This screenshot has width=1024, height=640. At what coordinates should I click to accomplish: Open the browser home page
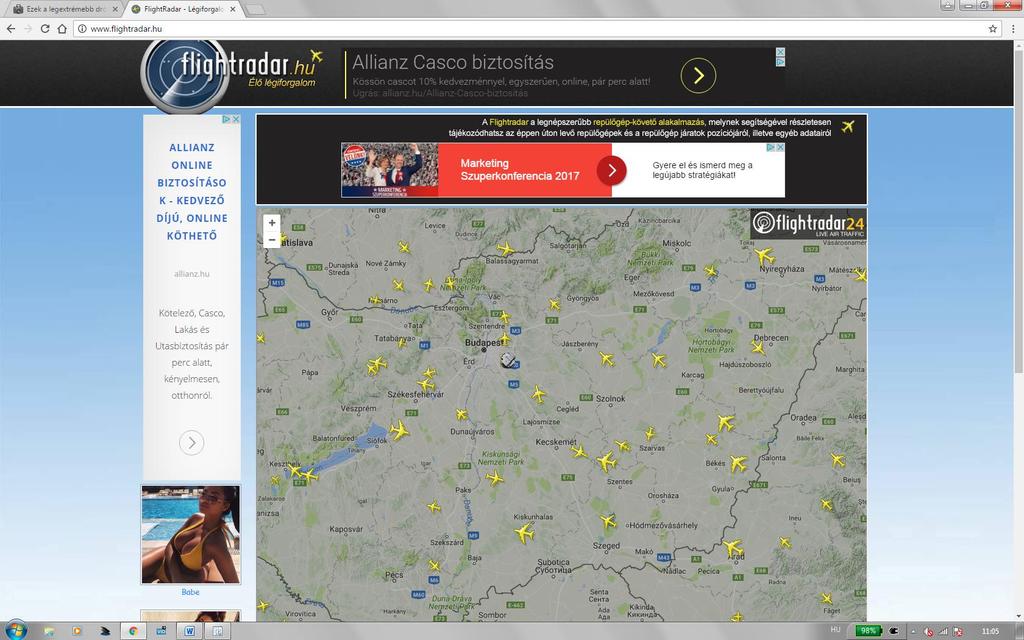pyautogui.click(x=62, y=29)
